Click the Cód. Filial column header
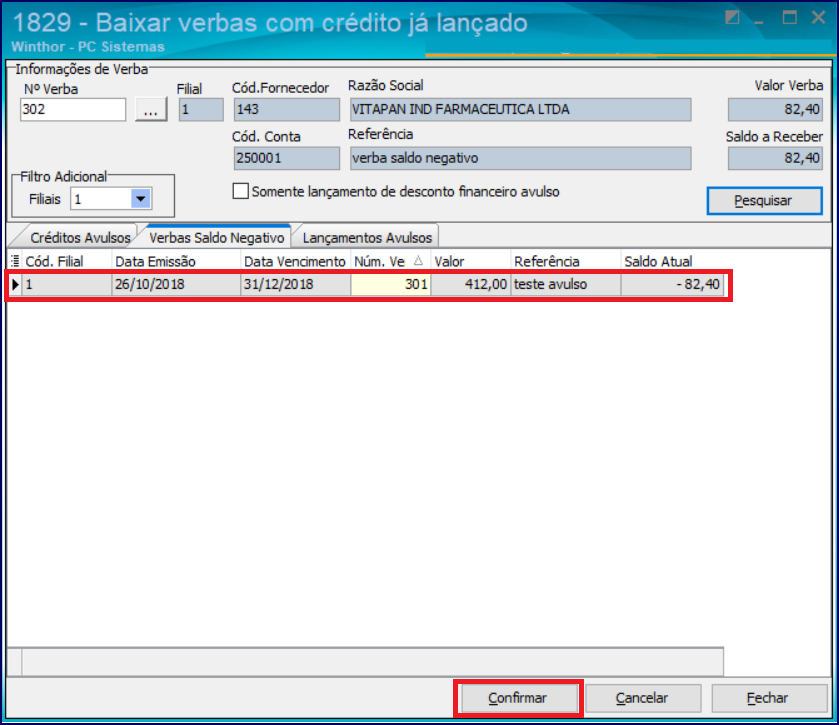 (66, 261)
